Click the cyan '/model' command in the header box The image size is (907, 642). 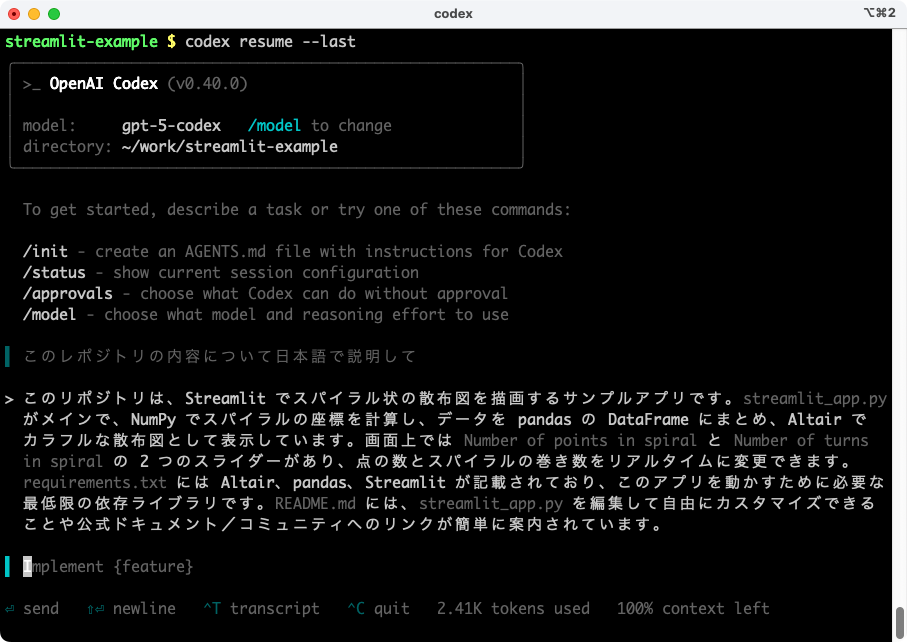coord(274,126)
